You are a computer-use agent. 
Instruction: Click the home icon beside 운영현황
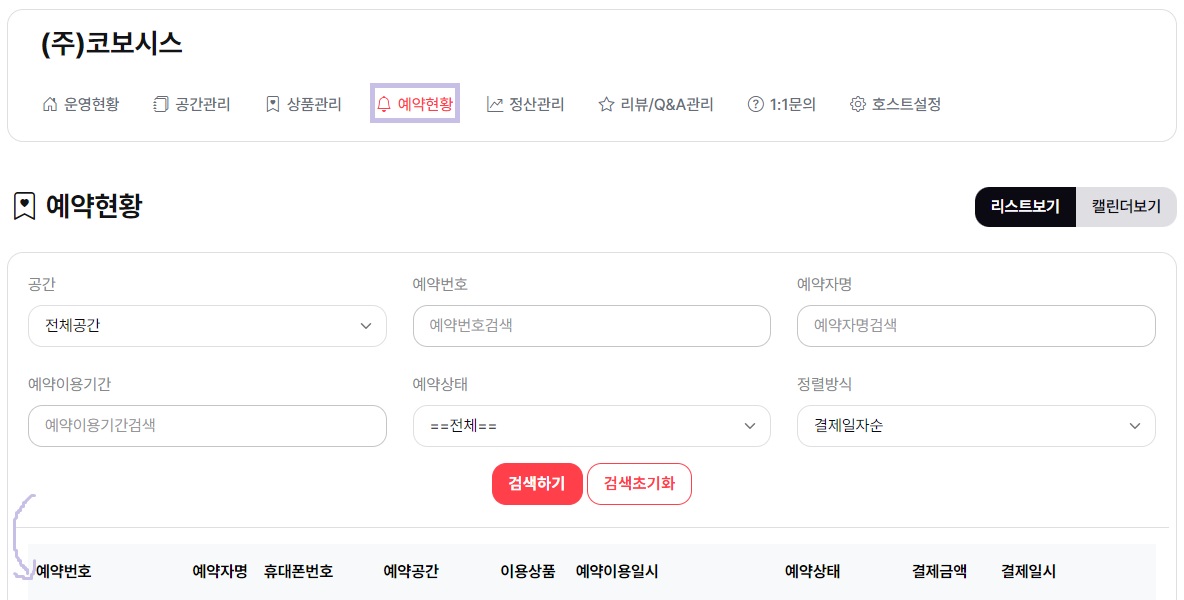tap(50, 104)
